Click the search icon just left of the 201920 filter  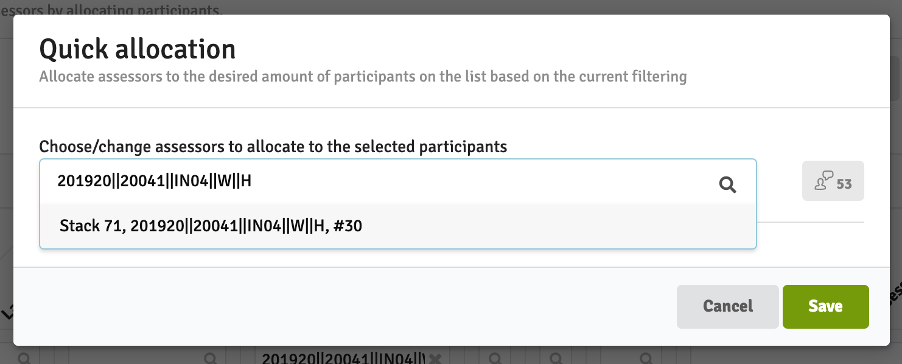click(x=211, y=359)
